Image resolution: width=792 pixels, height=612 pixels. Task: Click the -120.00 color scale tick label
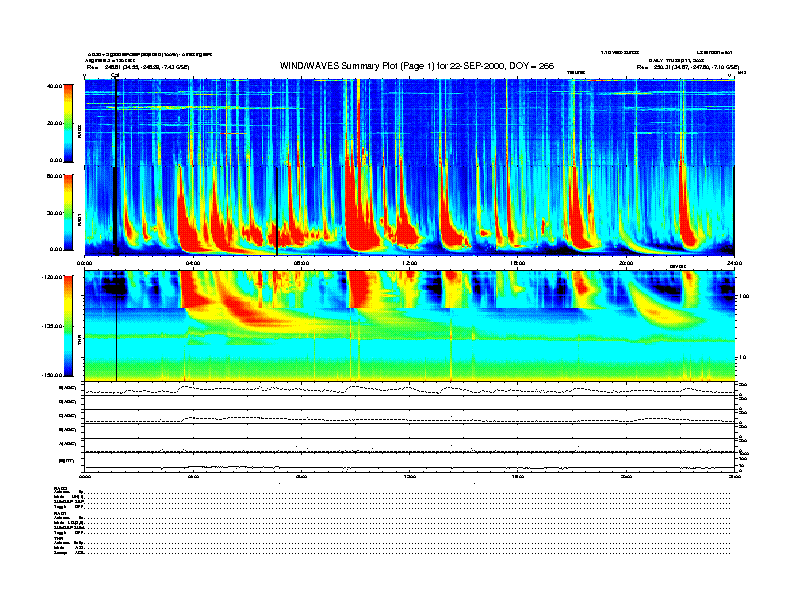click(53, 277)
